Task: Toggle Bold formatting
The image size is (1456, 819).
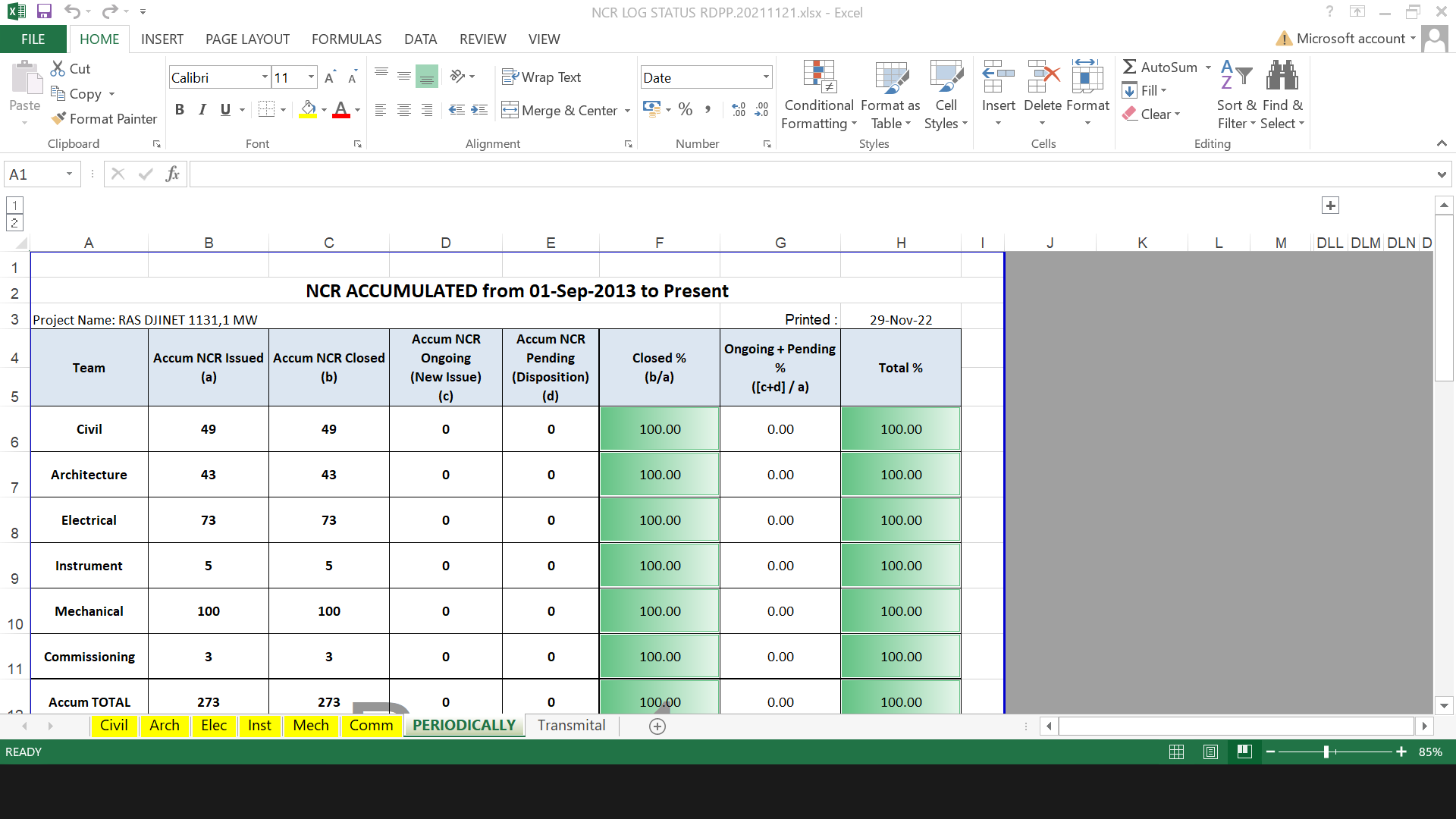Action: 179,110
